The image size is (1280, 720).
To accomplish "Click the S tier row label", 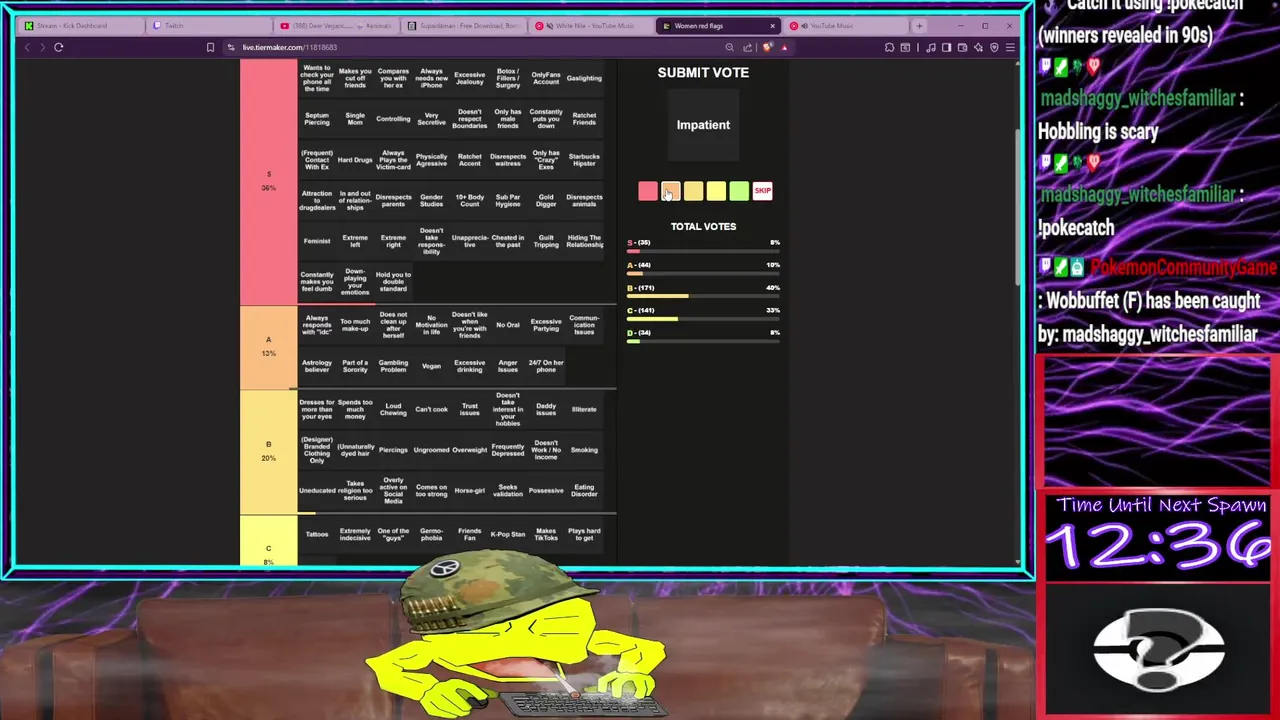I will (268, 181).
